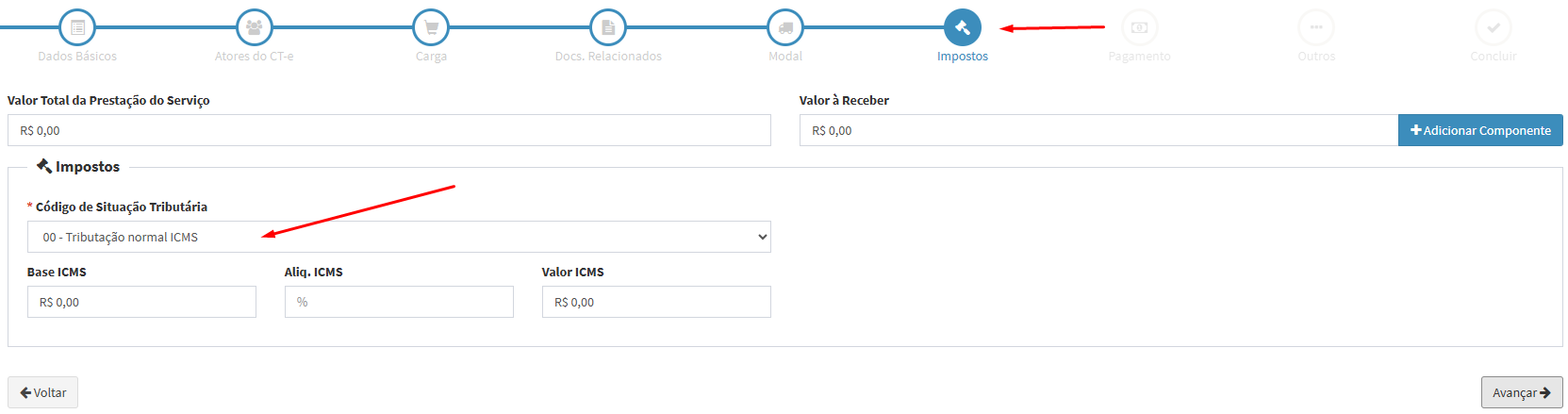Go to the Carga cart icon
This screenshot has height=414, width=1568.
coord(431,27)
